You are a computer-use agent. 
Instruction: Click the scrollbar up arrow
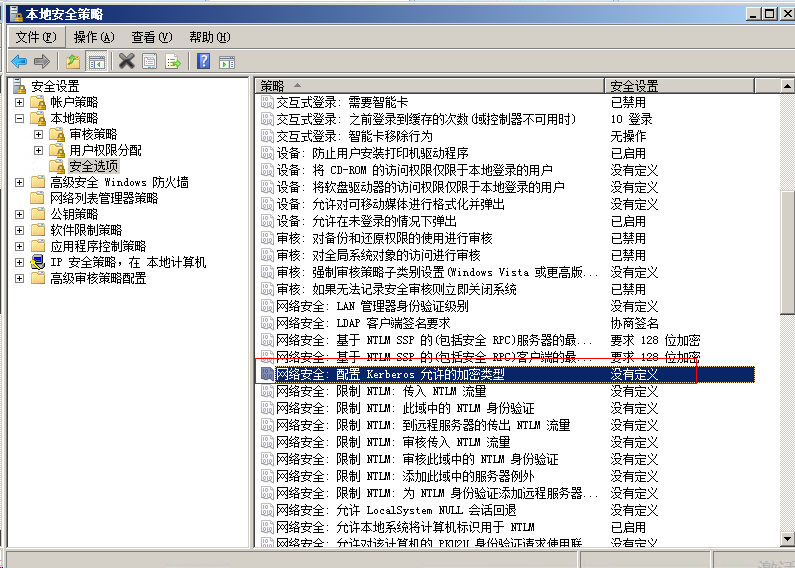tap(787, 86)
